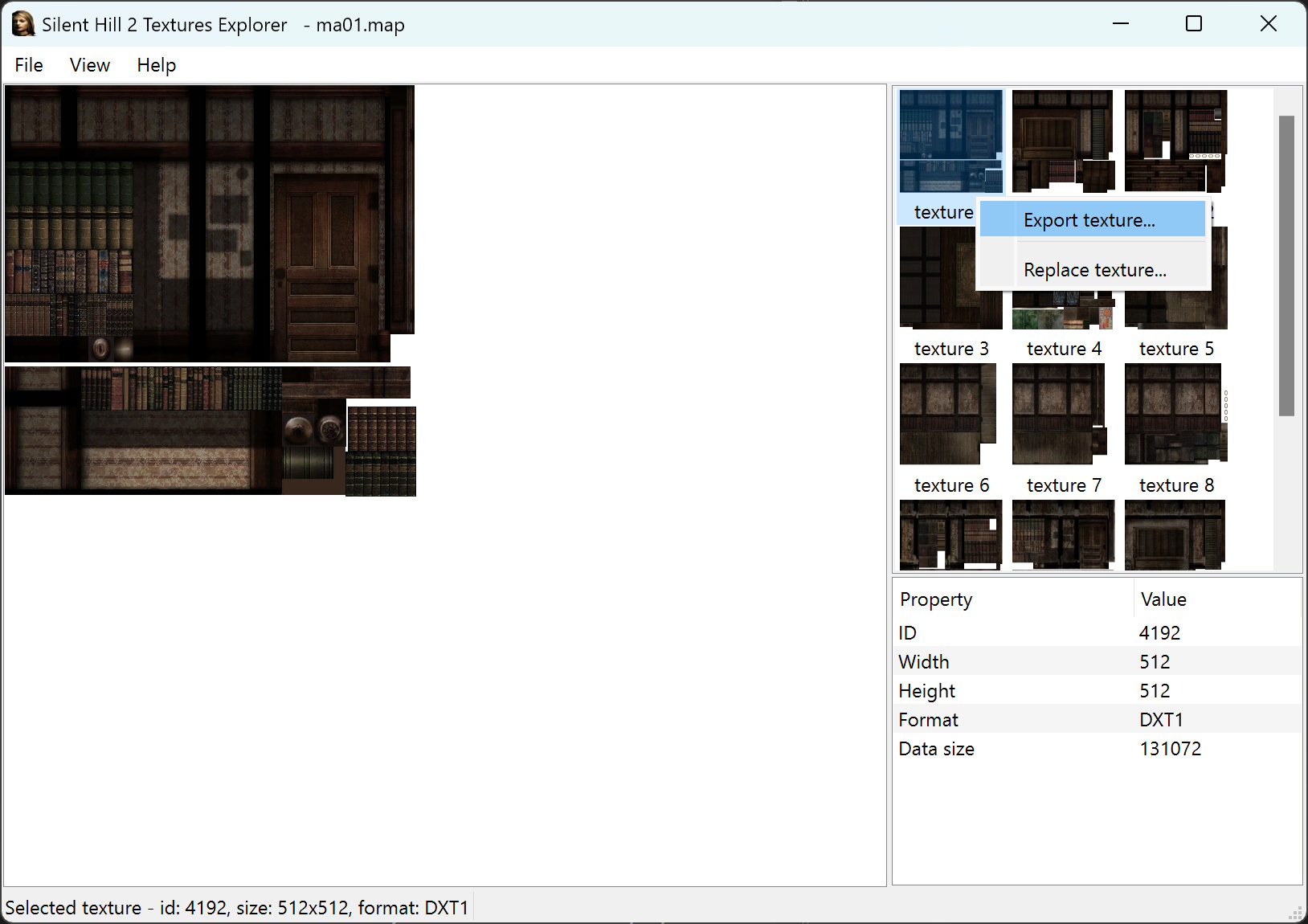Viewport: 1308px width, 924px height.
Task: Select the second thumbnail in top row
Action: point(1064,141)
